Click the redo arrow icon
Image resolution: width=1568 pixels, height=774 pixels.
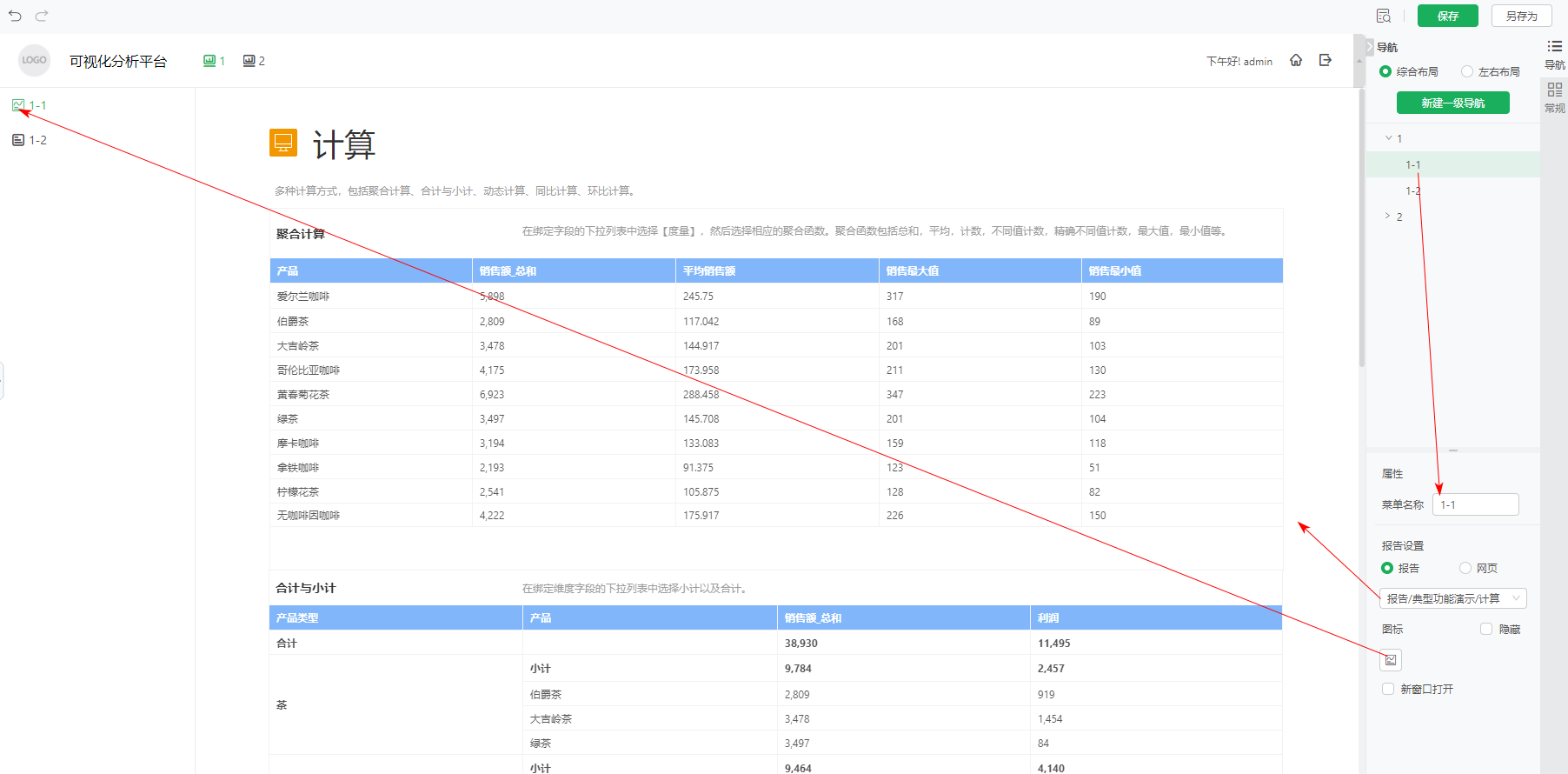[42, 16]
